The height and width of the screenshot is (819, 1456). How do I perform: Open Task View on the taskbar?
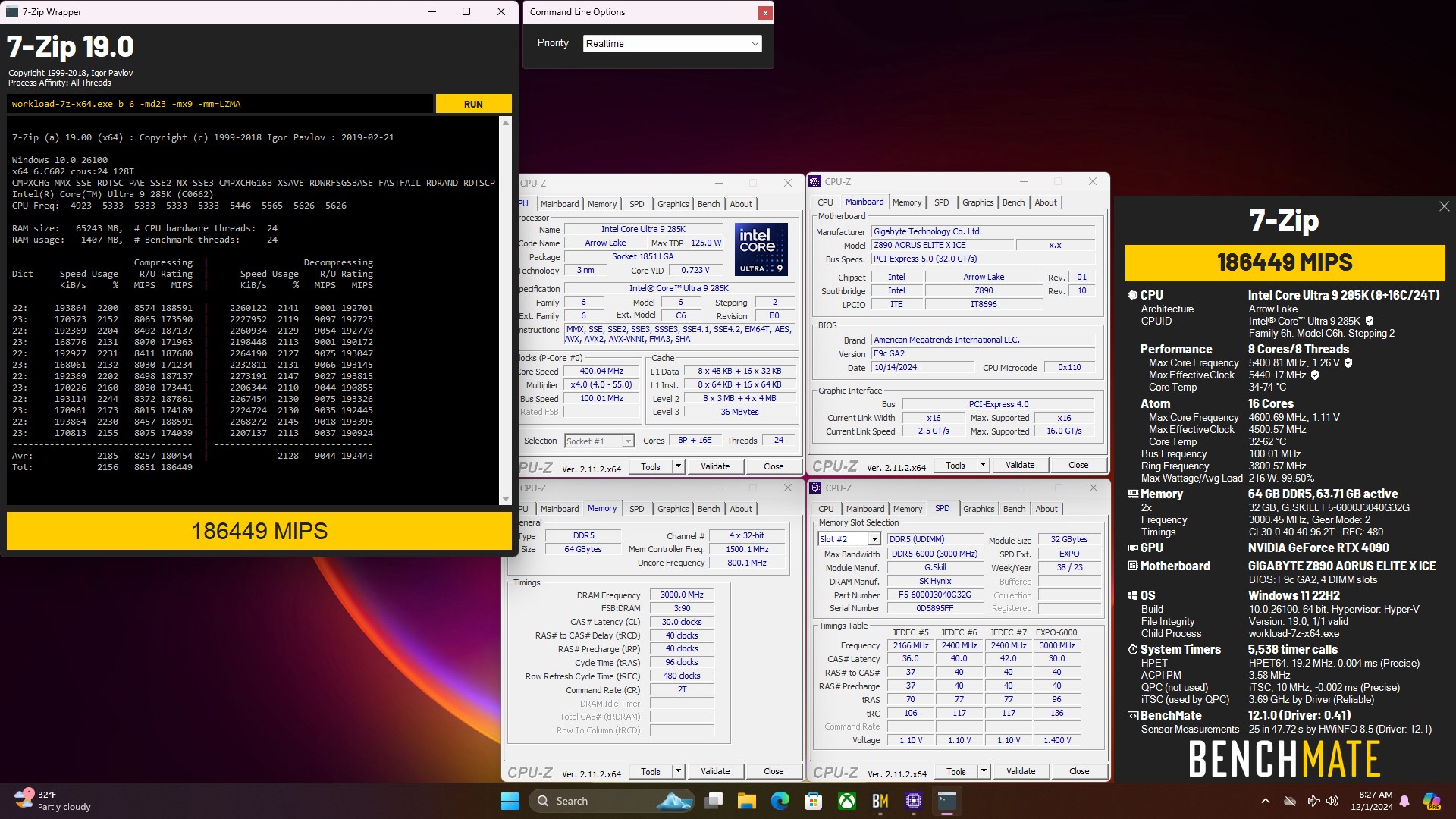[x=714, y=801]
